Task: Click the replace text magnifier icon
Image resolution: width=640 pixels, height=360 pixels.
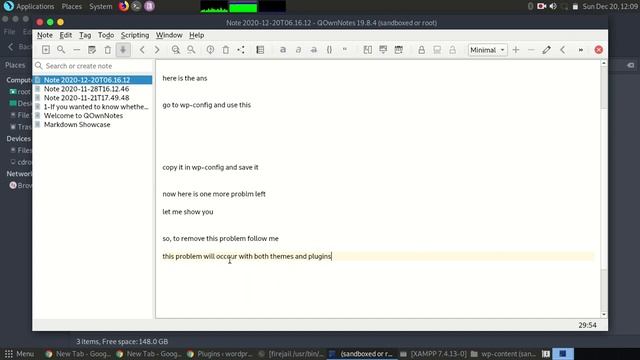Action: (x=191, y=50)
